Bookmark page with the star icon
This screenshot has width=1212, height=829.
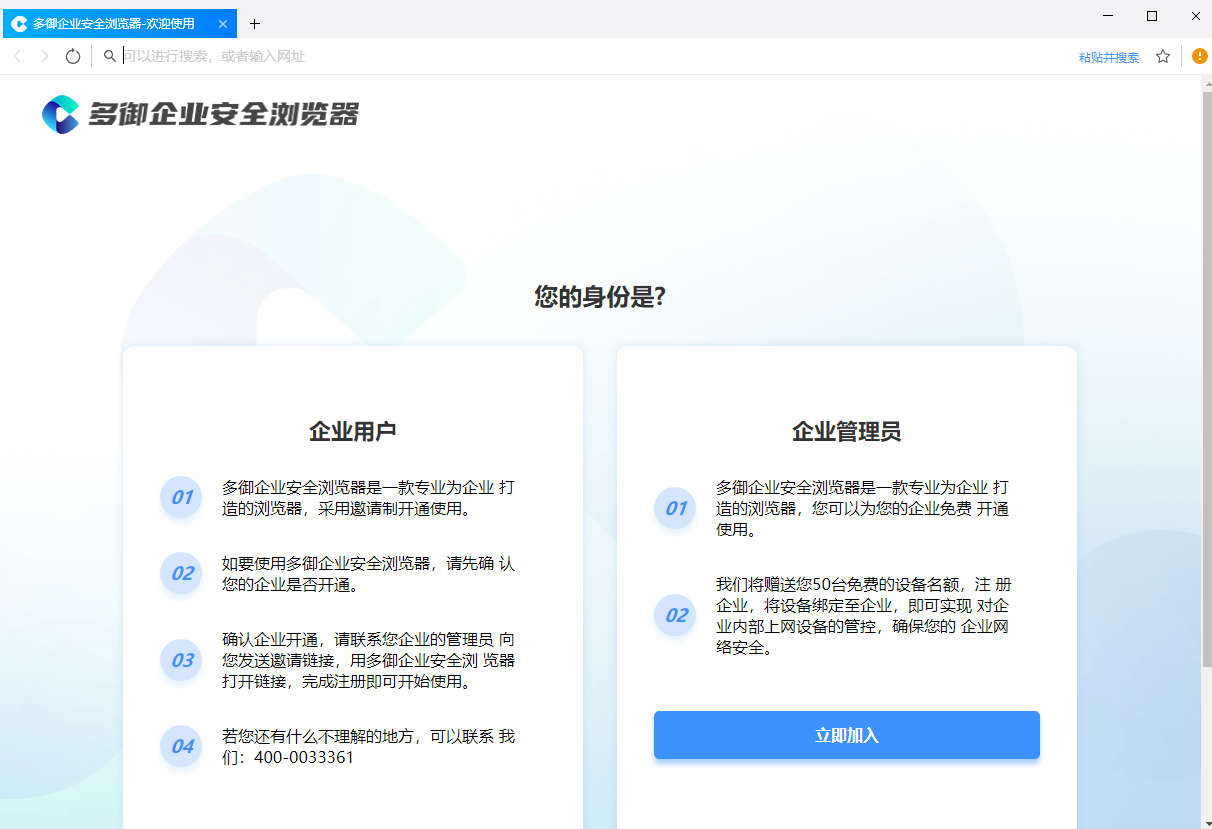(1163, 57)
